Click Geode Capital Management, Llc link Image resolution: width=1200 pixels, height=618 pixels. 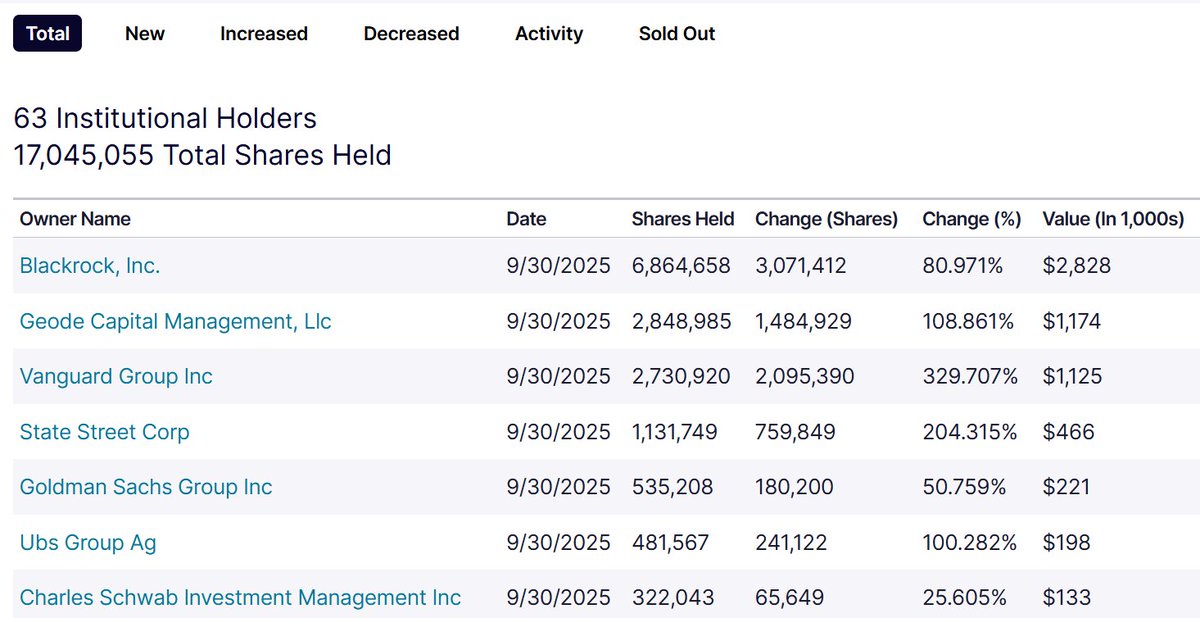click(x=176, y=322)
